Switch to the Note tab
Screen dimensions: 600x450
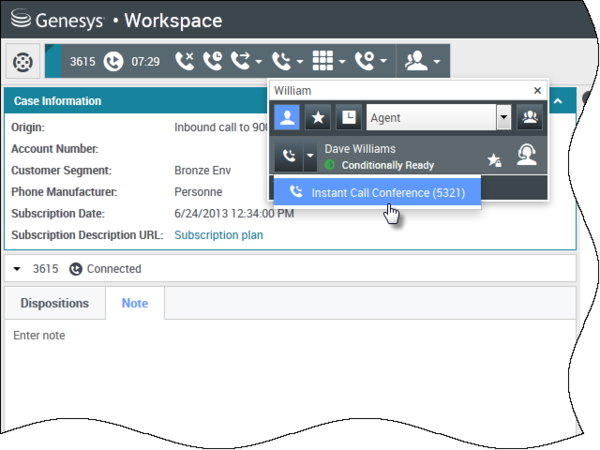click(x=134, y=304)
